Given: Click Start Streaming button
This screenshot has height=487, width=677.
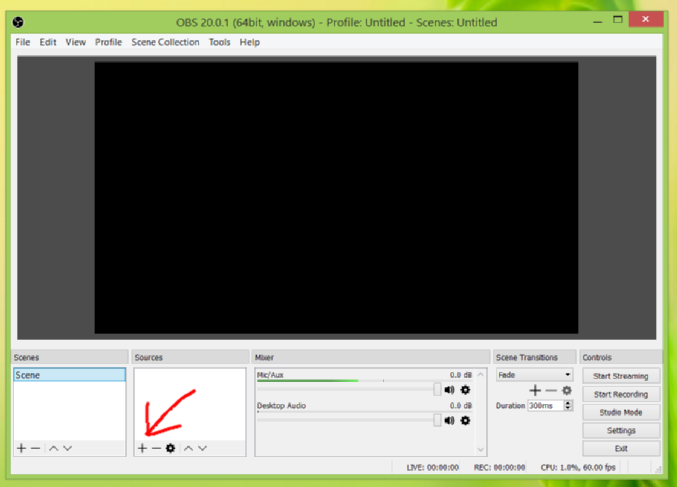Looking at the screenshot, I should (x=621, y=376).
